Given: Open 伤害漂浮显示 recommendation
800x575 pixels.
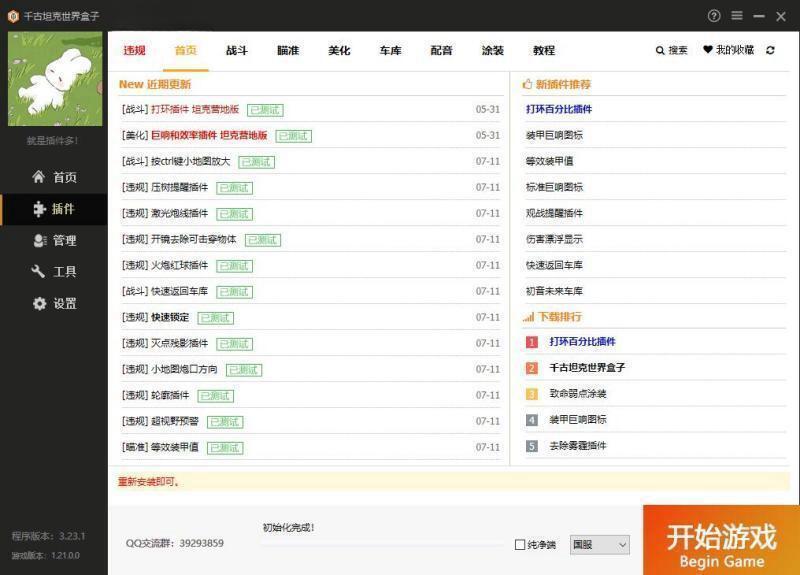Looking at the screenshot, I should (554, 239).
